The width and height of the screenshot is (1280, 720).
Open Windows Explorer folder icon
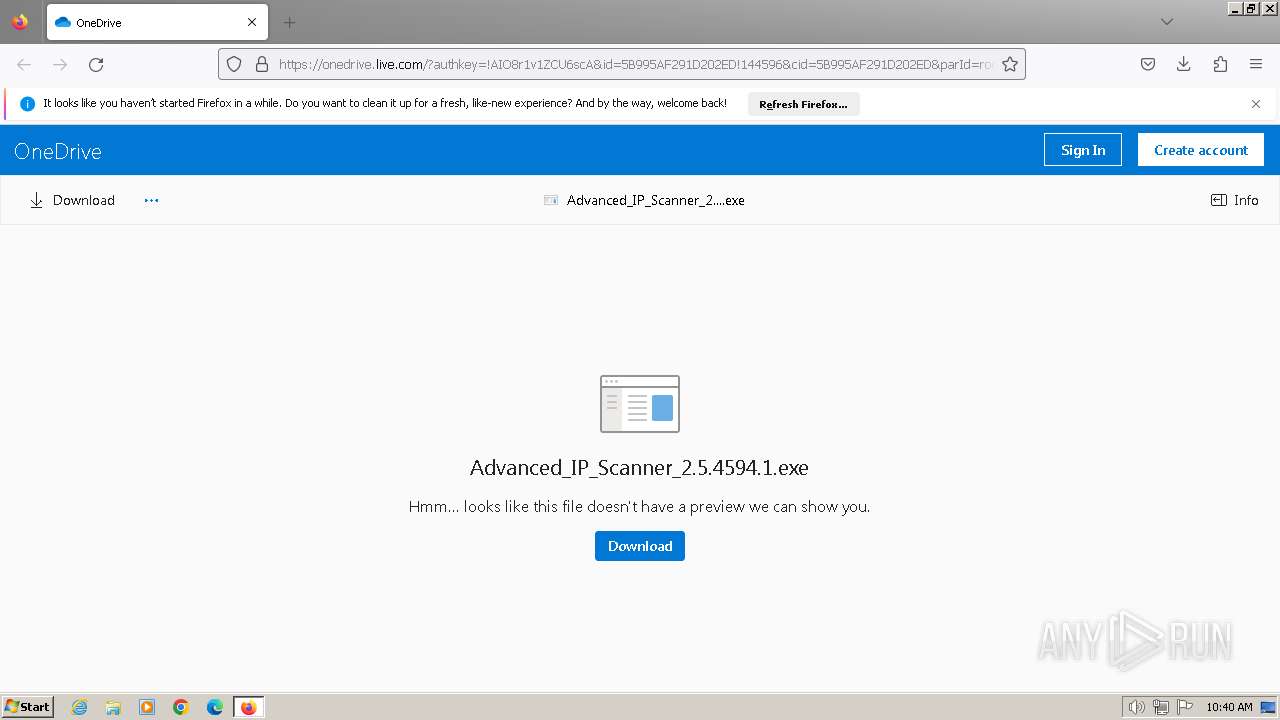tap(113, 707)
